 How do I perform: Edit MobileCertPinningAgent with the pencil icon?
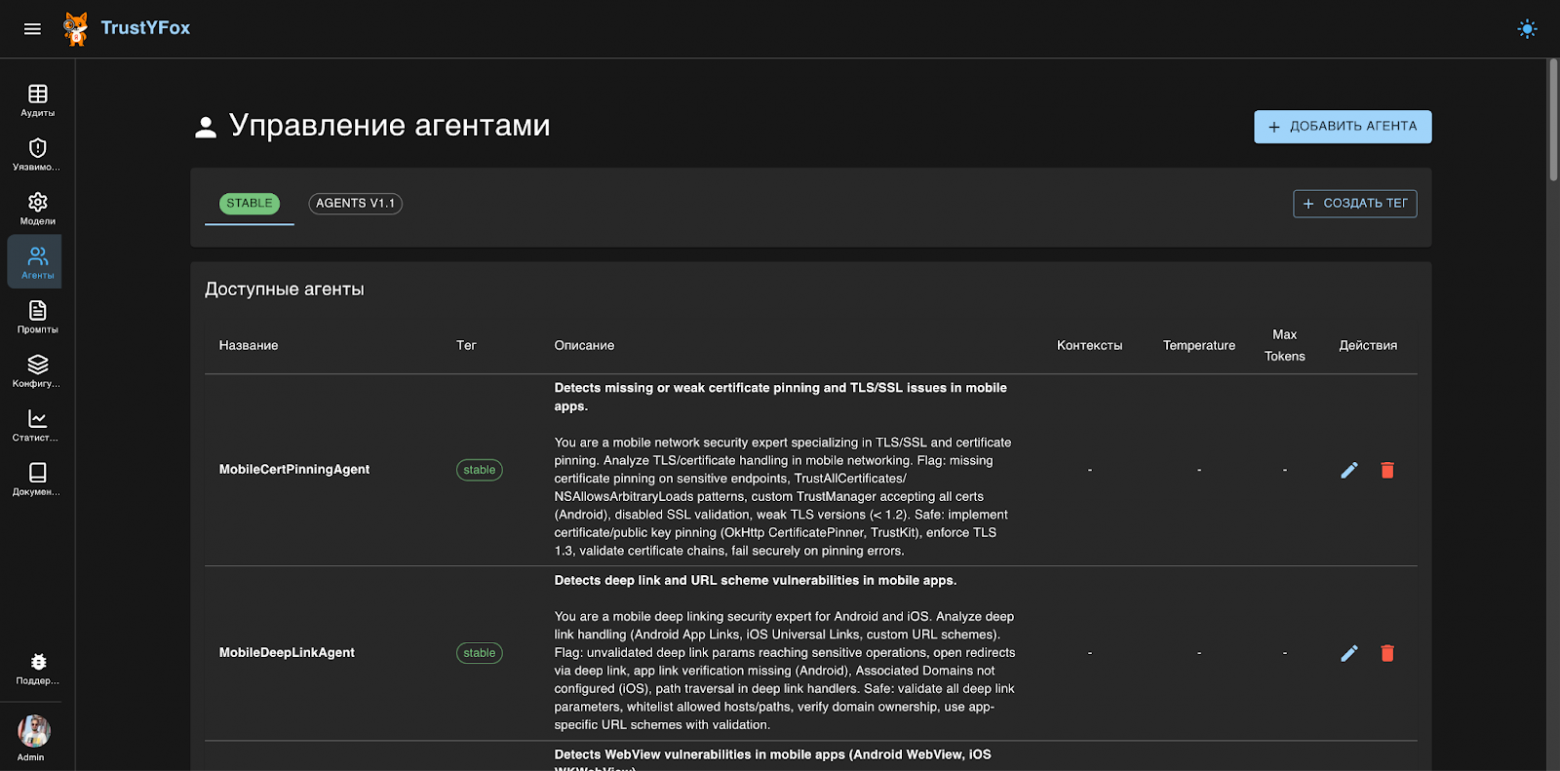(x=1349, y=469)
